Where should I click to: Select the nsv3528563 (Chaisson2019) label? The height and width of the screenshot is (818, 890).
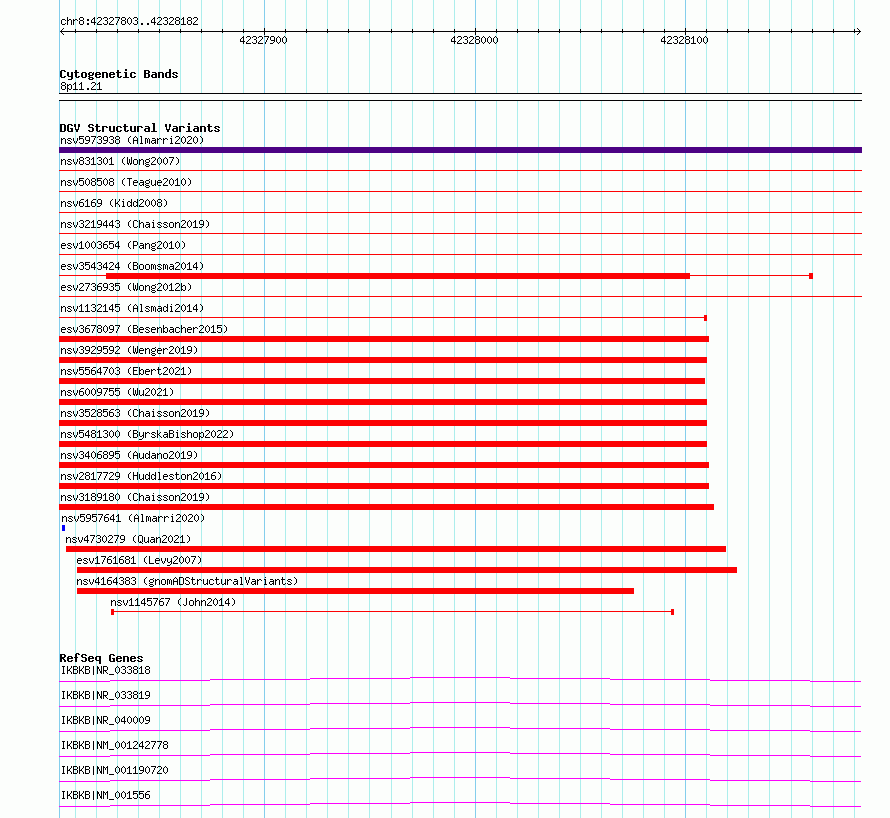click(135, 413)
